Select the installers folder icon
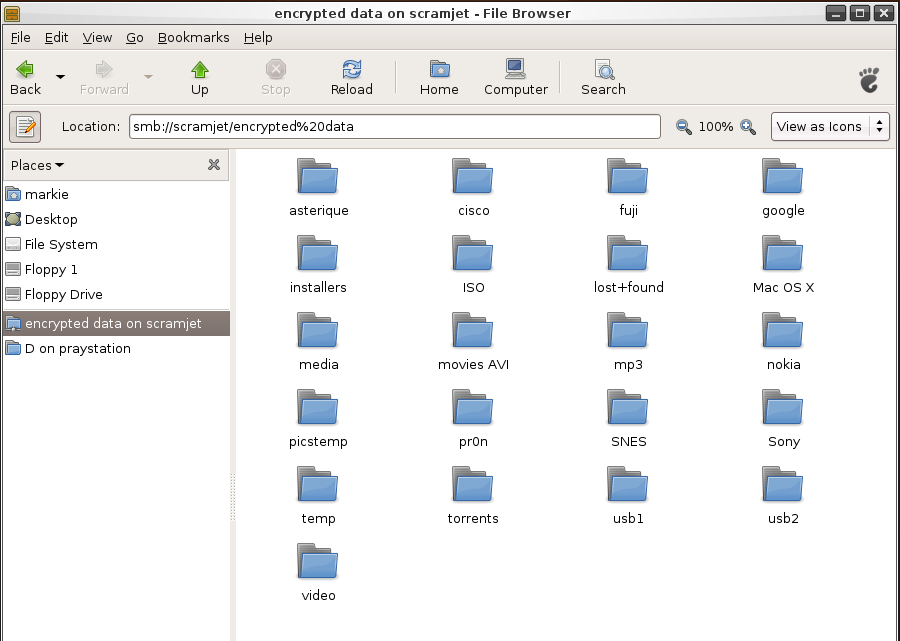Screen dimensions: 900x641 coord(318,253)
